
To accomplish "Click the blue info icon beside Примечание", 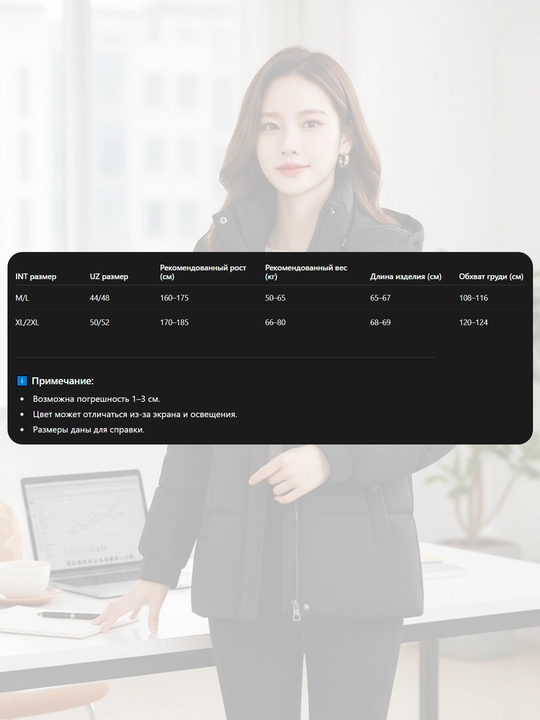I will 22,381.
